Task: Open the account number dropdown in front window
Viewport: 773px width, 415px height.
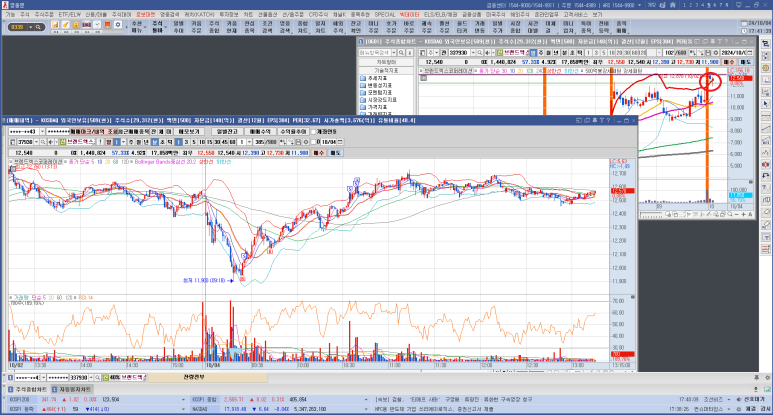Action: 42,132
